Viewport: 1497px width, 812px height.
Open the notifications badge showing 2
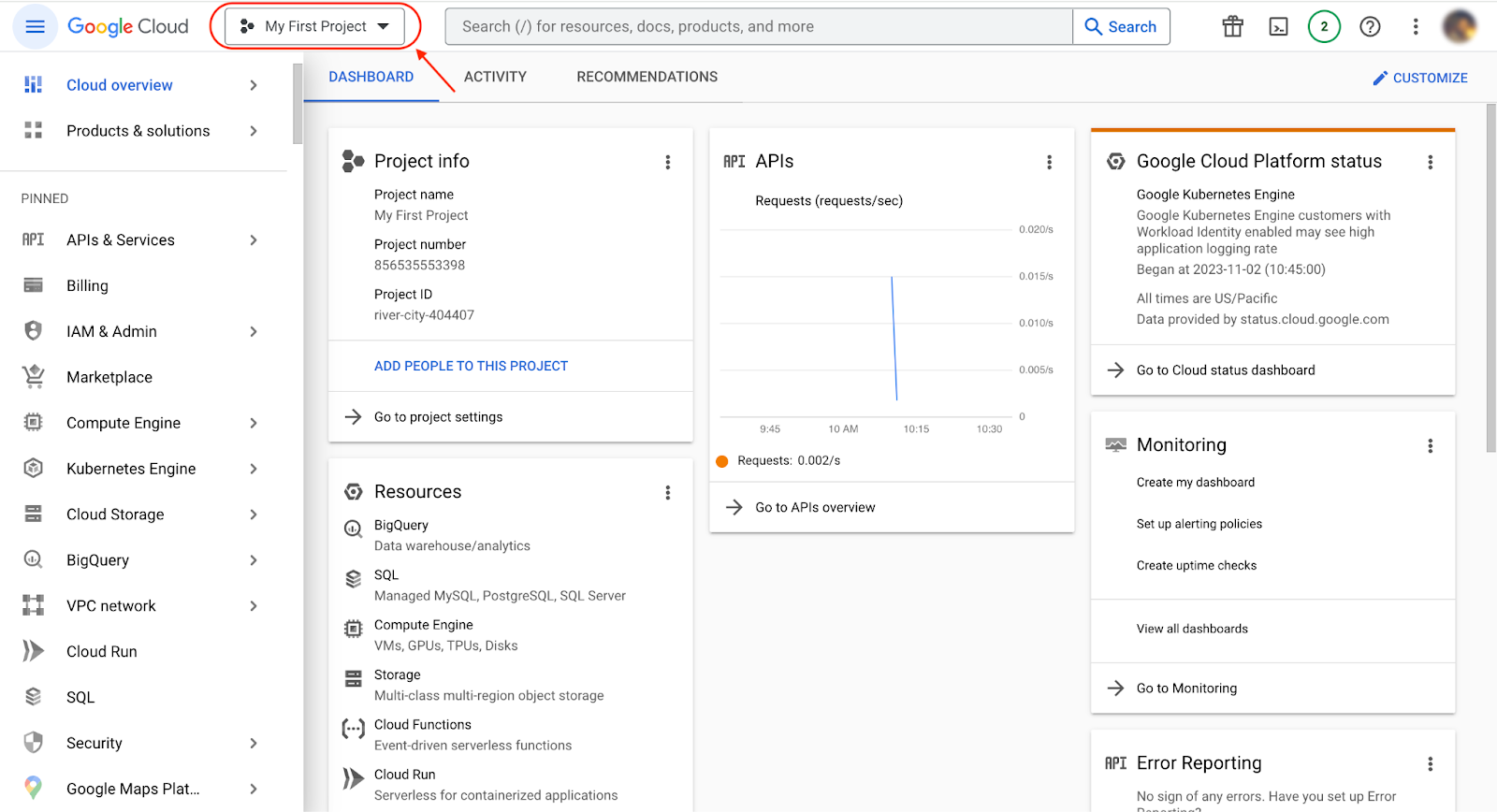coord(1324,27)
